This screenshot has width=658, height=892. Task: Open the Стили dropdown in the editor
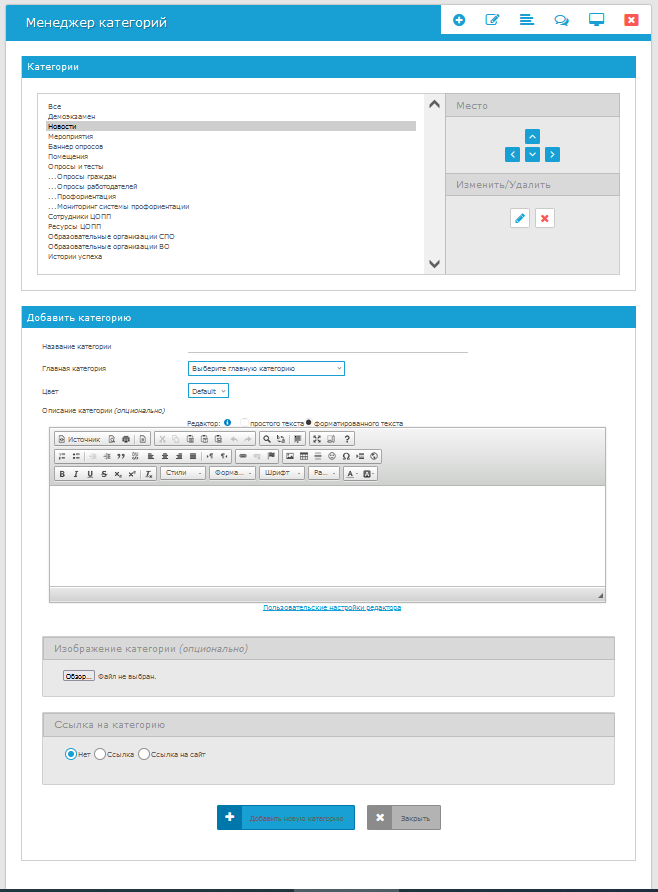click(x=182, y=474)
